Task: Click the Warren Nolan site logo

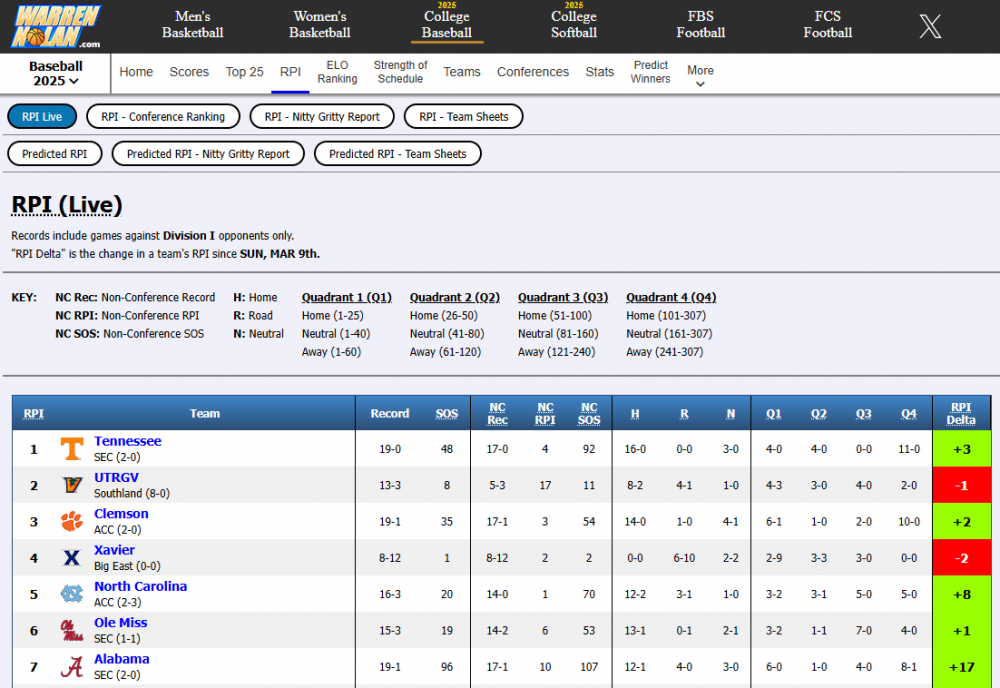Action: tap(57, 26)
